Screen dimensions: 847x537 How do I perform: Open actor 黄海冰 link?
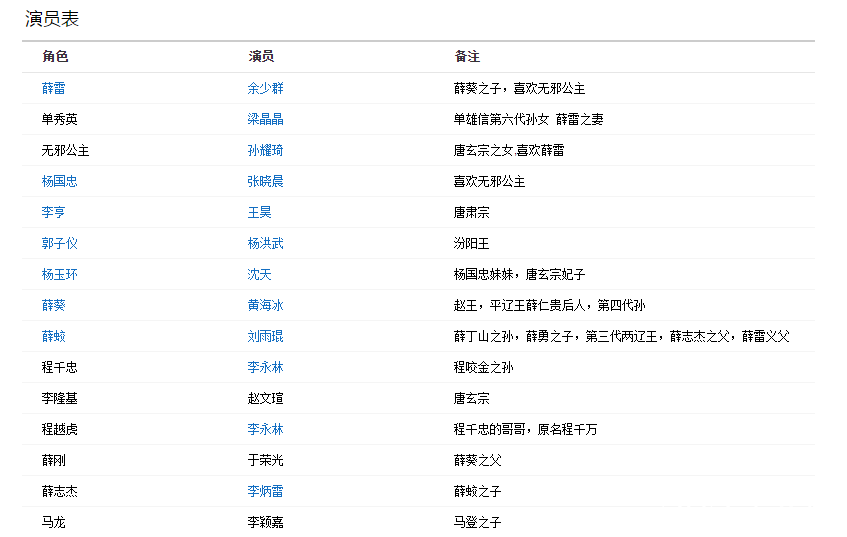tap(265, 305)
